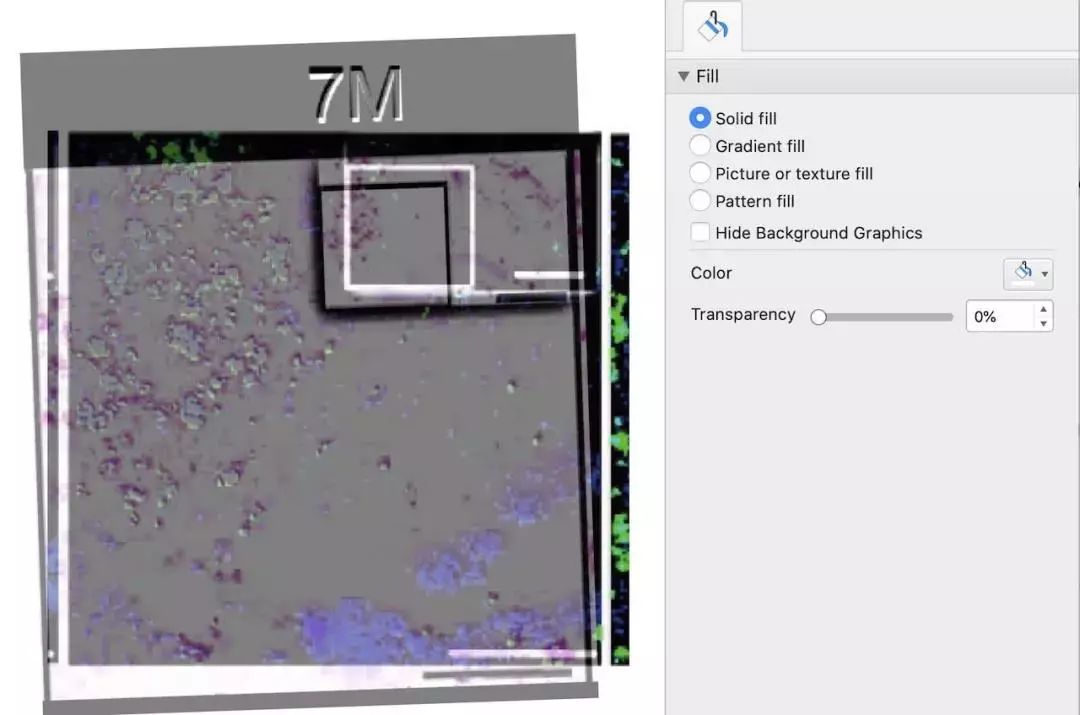Image resolution: width=1080 pixels, height=715 pixels.
Task: Choose the Gradient fill radio button
Action: coord(700,146)
